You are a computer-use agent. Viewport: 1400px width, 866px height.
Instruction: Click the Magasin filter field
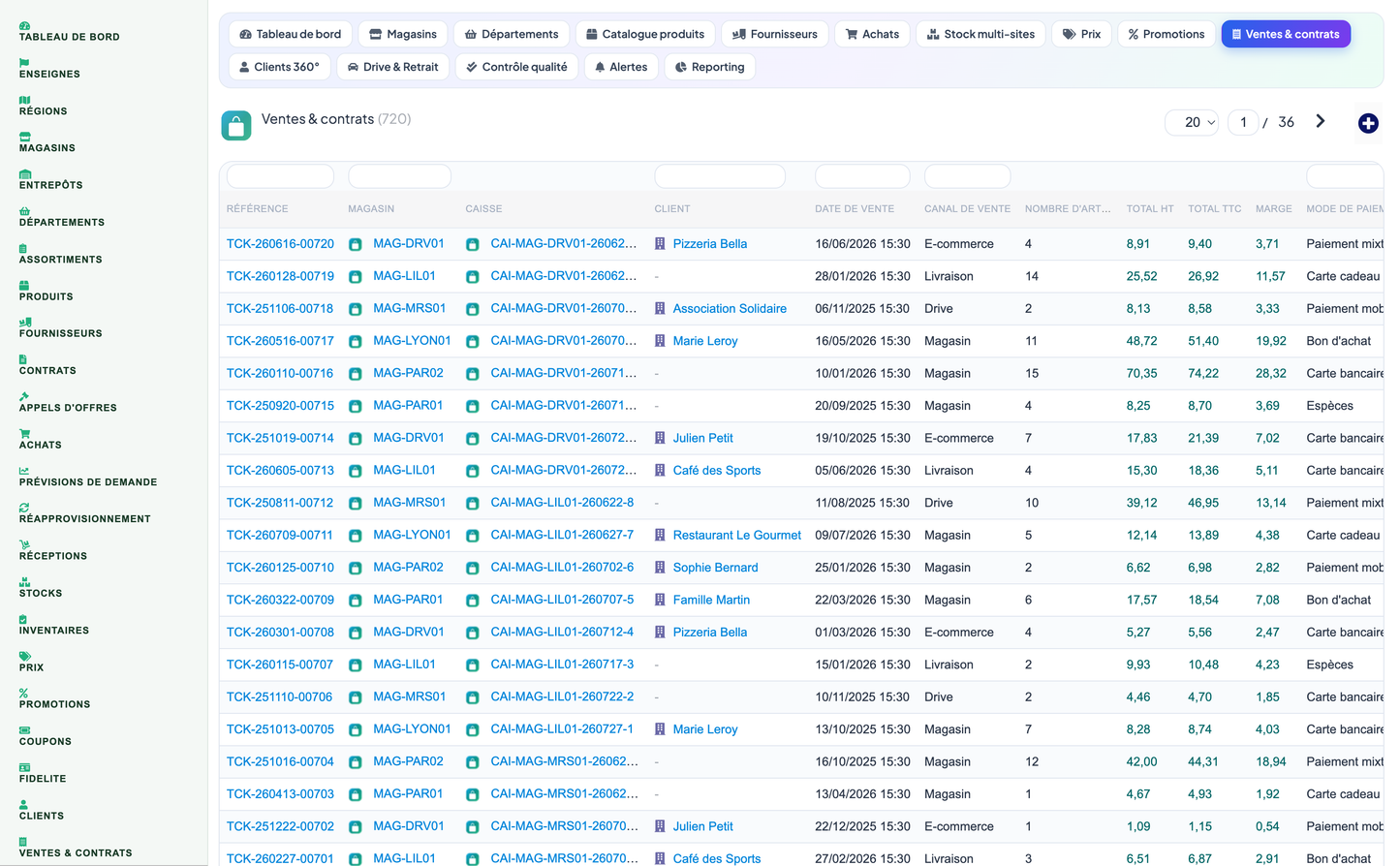point(399,176)
